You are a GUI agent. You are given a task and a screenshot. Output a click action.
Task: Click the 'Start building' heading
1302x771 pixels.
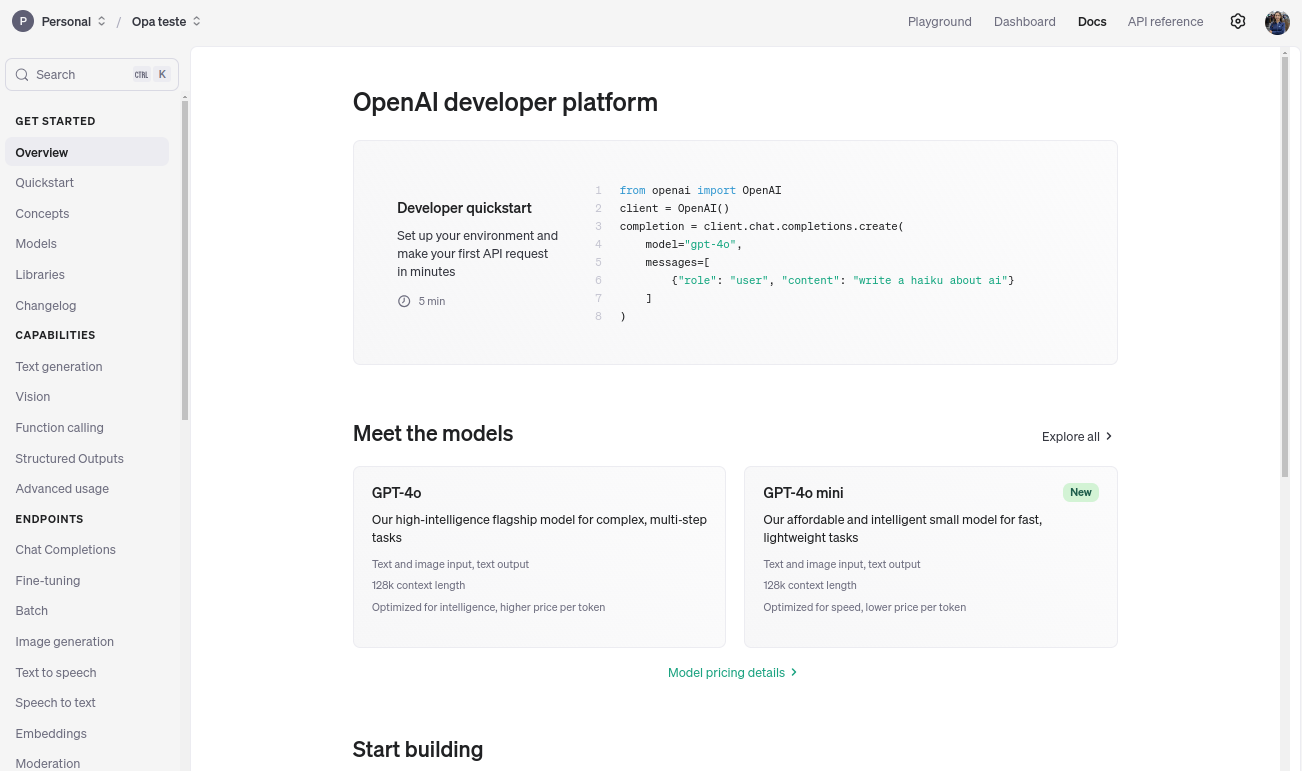(x=418, y=749)
